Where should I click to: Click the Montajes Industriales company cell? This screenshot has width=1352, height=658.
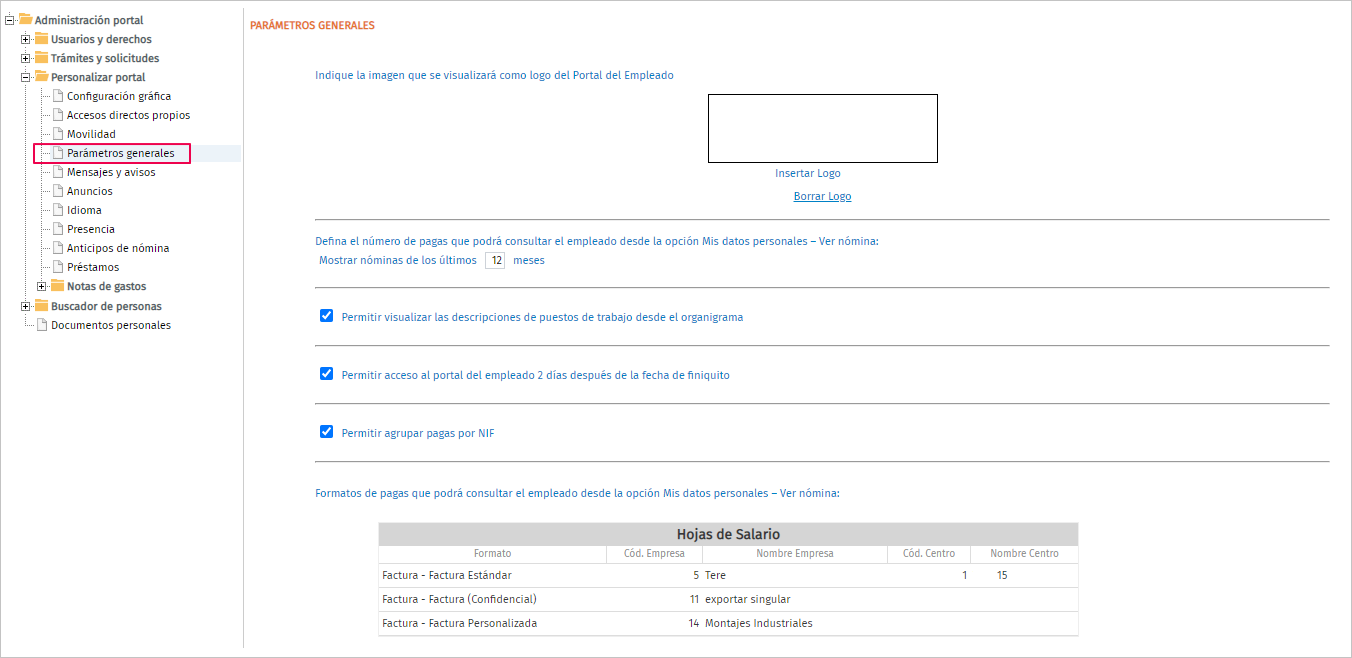pos(758,623)
